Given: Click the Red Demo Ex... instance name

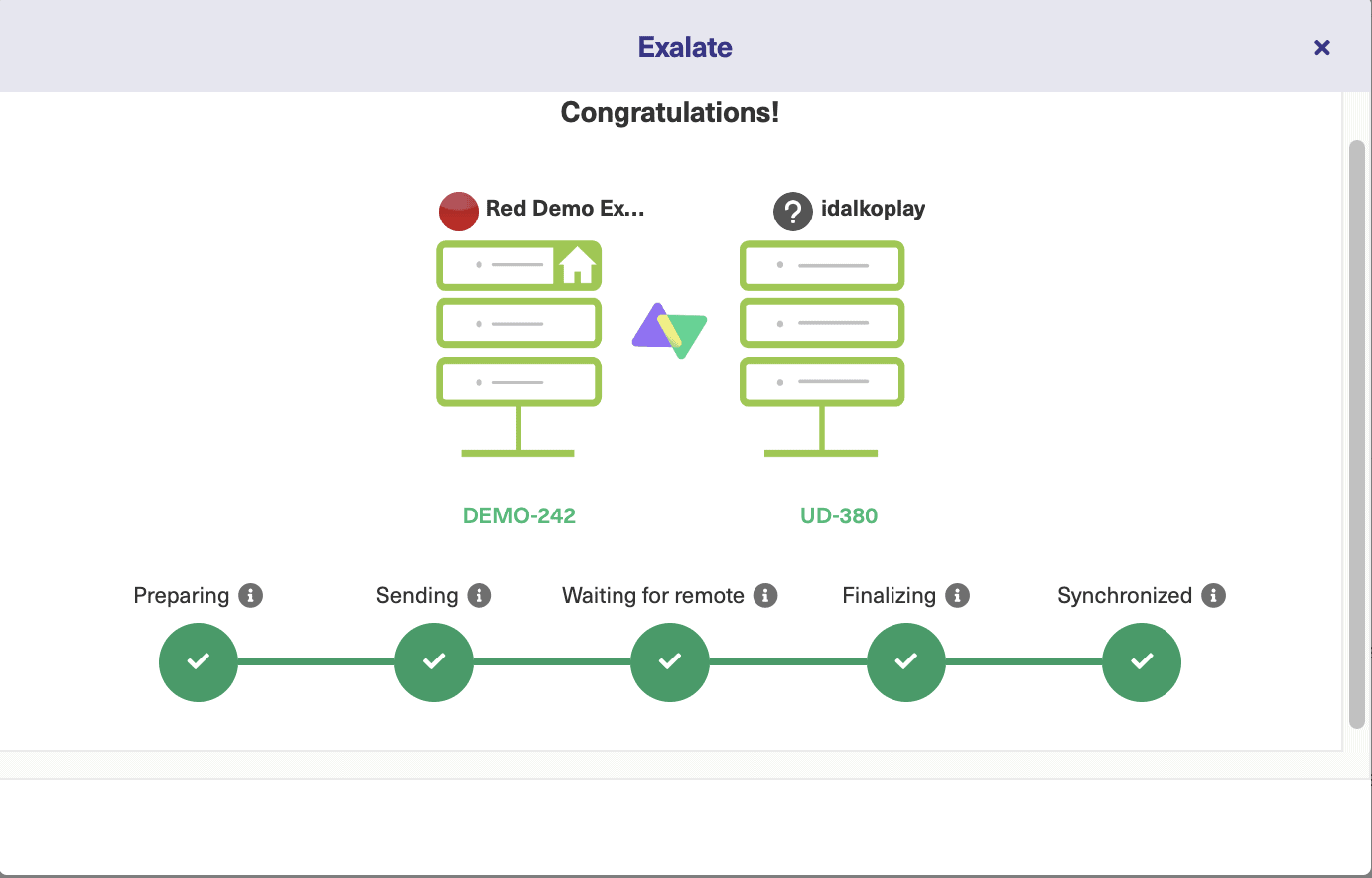Looking at the screenshot, I should coord(565,209).
